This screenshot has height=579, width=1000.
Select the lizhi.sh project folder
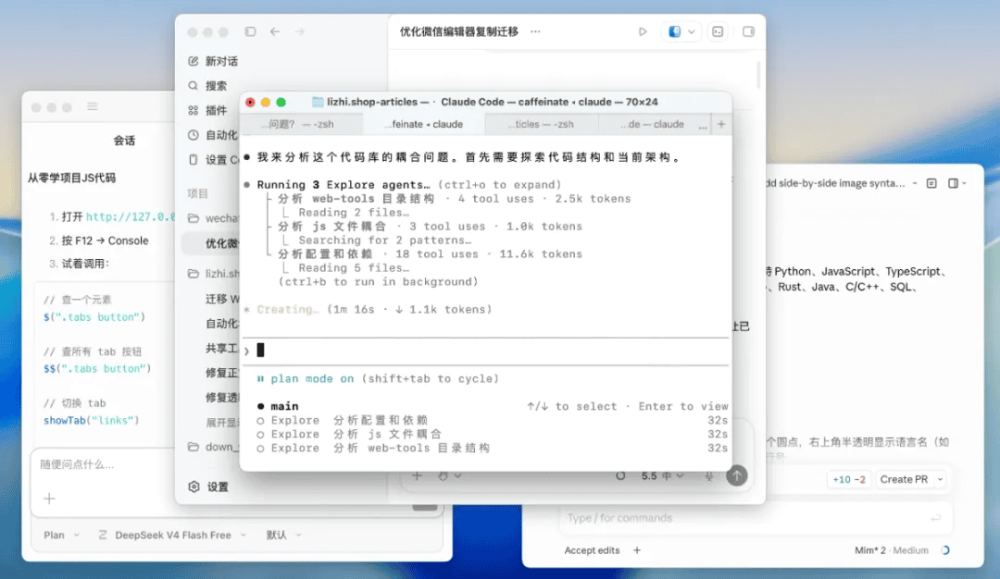[214, 274]
